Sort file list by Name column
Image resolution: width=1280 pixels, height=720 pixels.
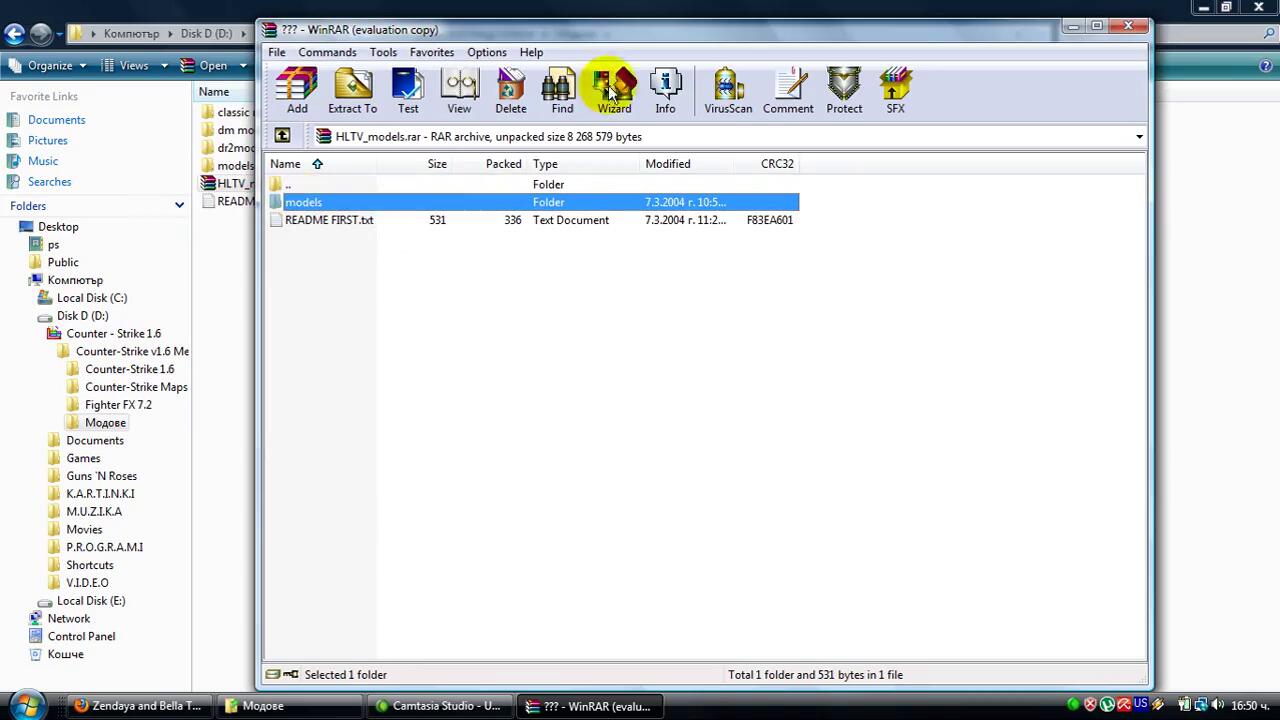(285, 164)
